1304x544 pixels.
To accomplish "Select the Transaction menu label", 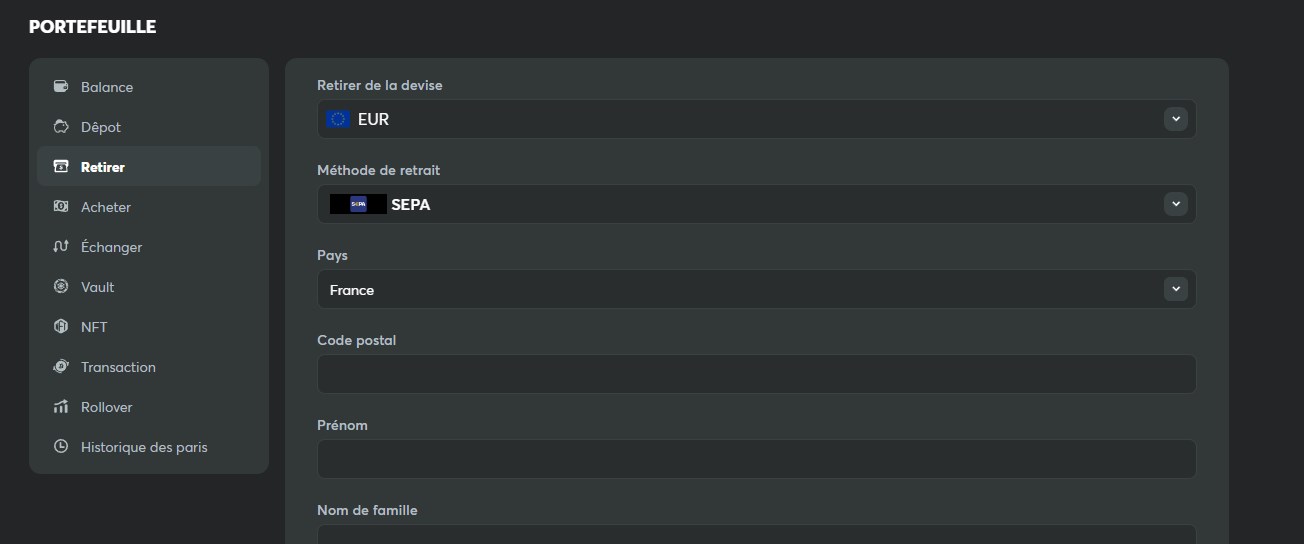I will click(118, 367).
